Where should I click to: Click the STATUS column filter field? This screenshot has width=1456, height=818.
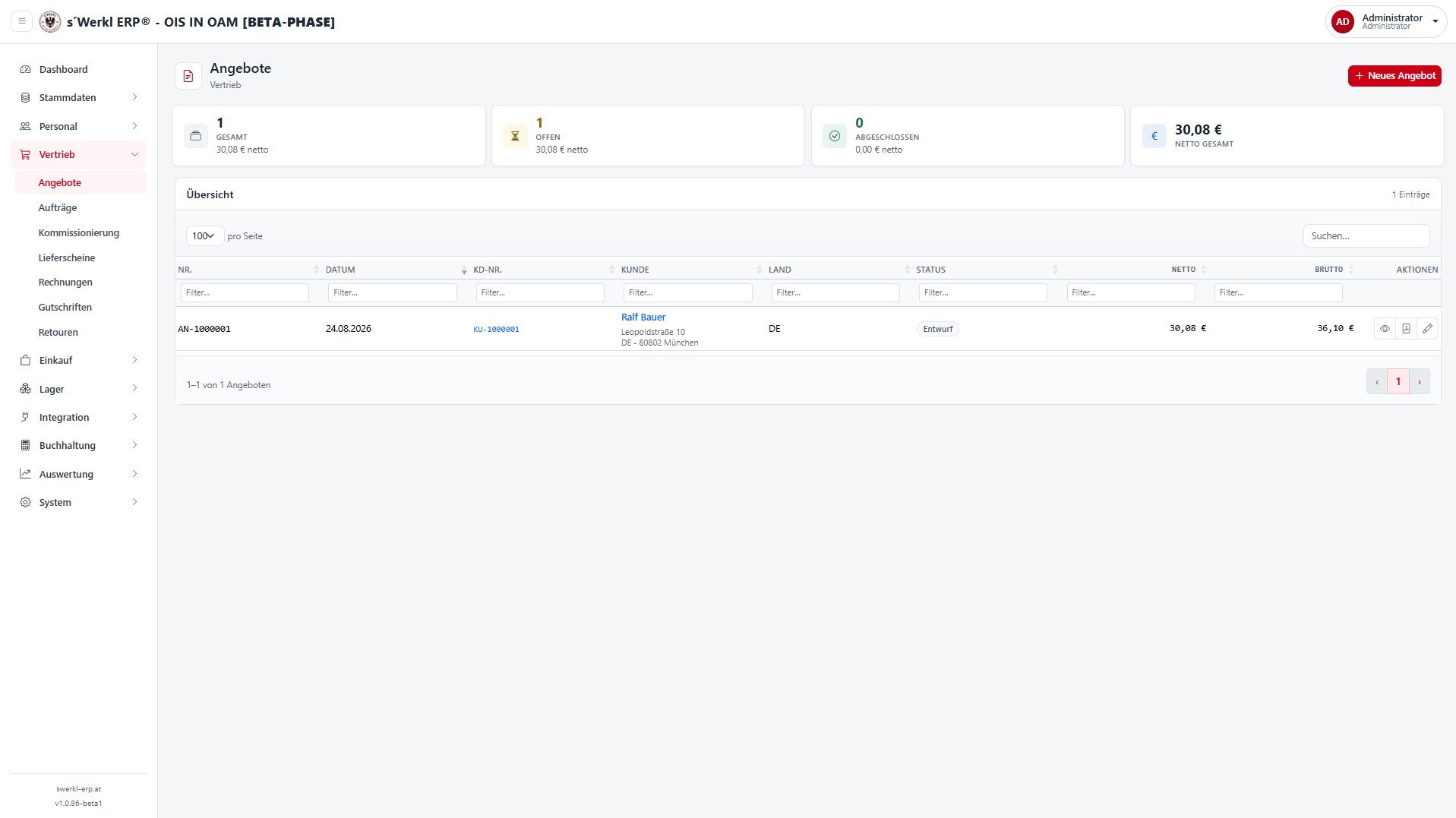(983, 292)
